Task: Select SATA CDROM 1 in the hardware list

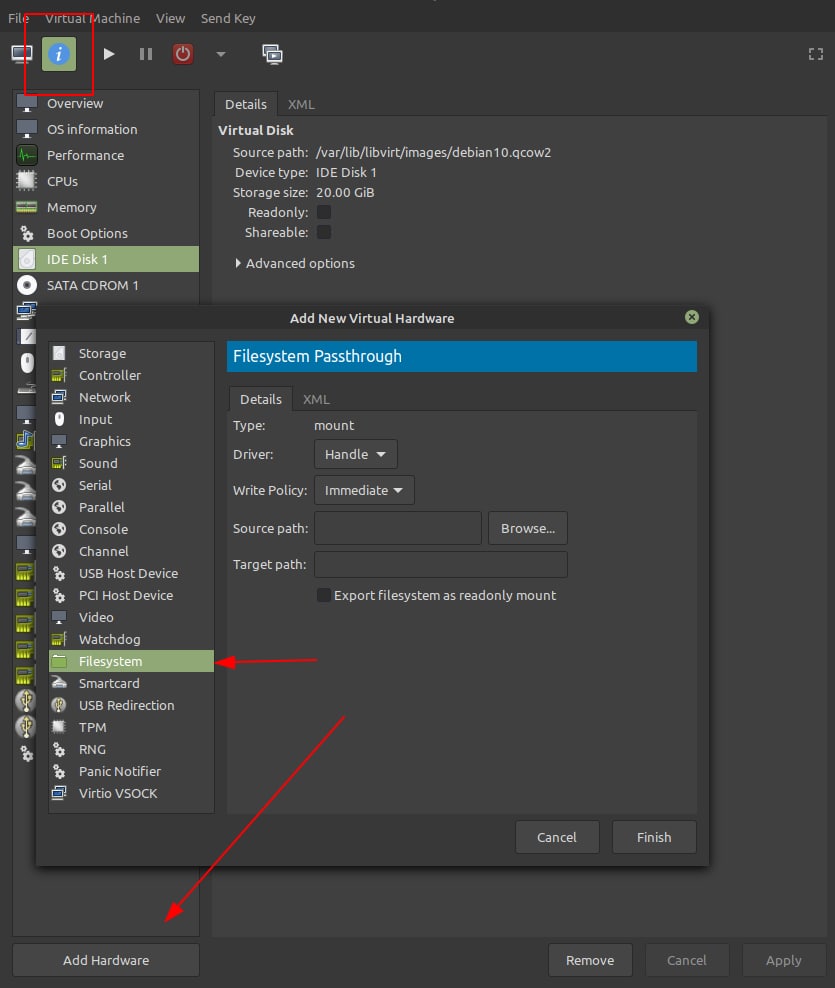Action: point(106,285)
